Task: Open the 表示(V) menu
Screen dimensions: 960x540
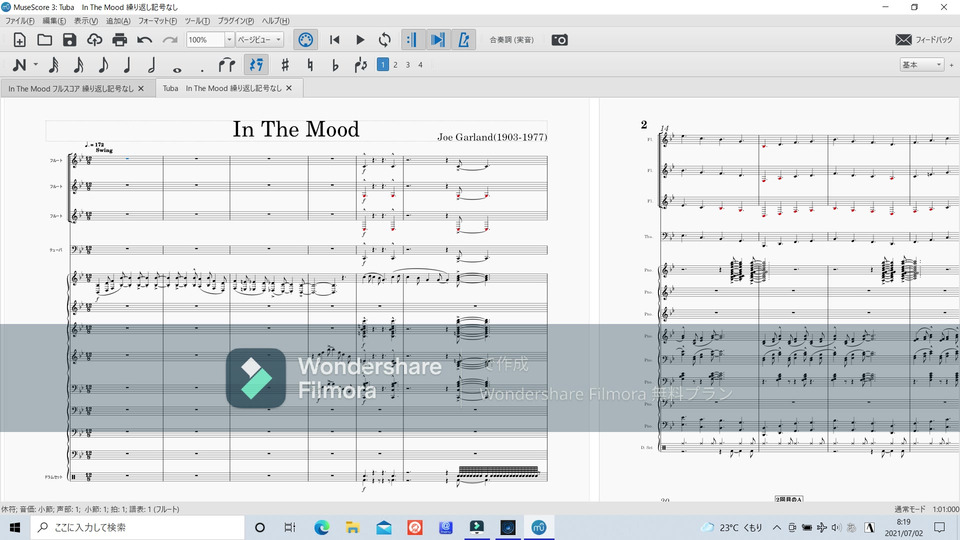Action: click(86, 21)
